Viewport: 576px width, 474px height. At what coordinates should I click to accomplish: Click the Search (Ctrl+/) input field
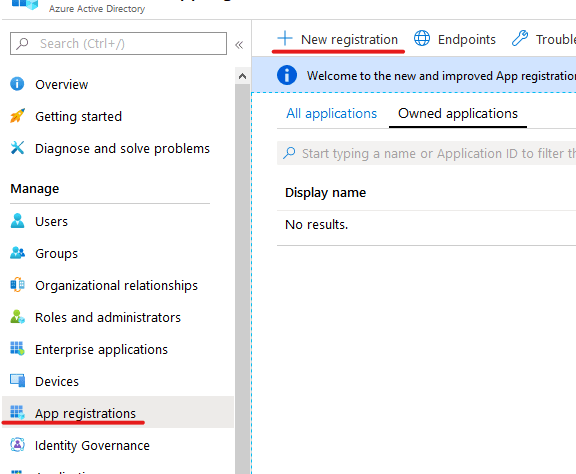[x=118, y=43]
